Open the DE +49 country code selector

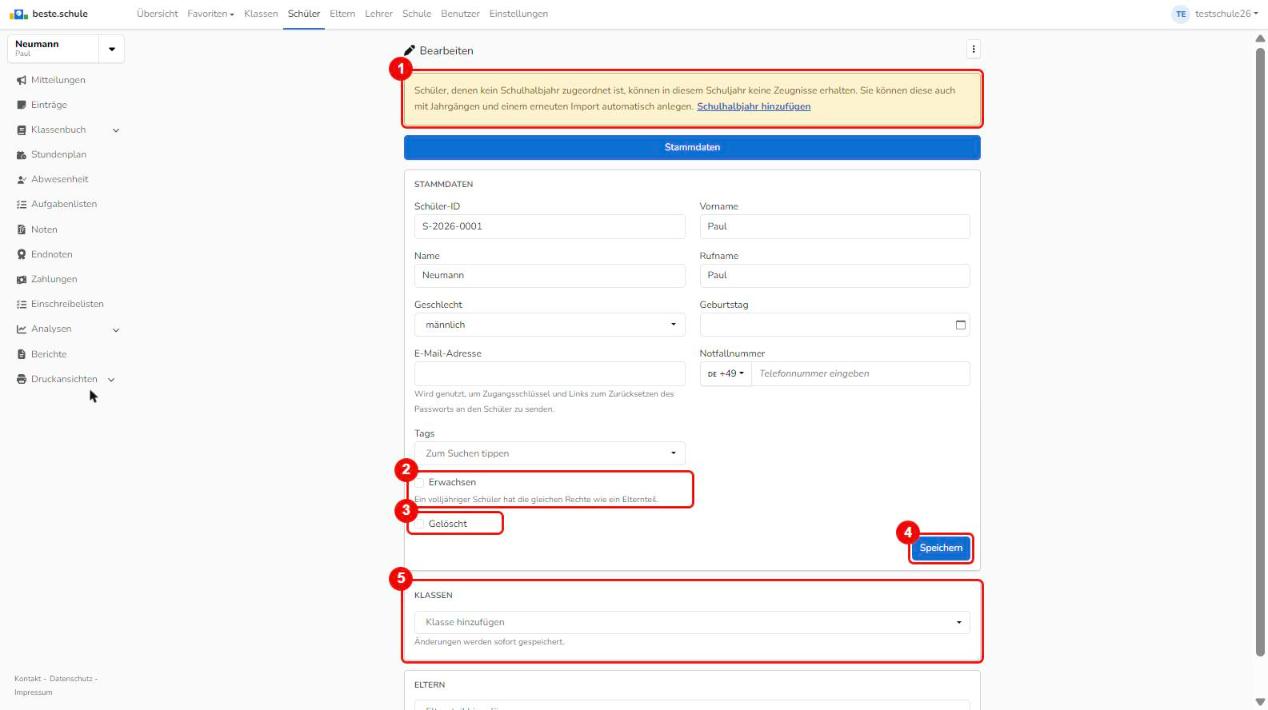727,373
